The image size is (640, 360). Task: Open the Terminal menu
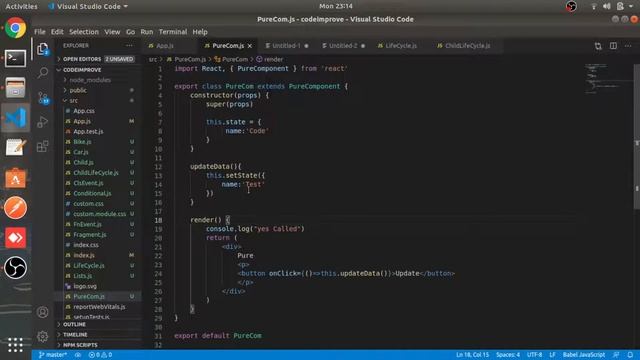[173, 32]
